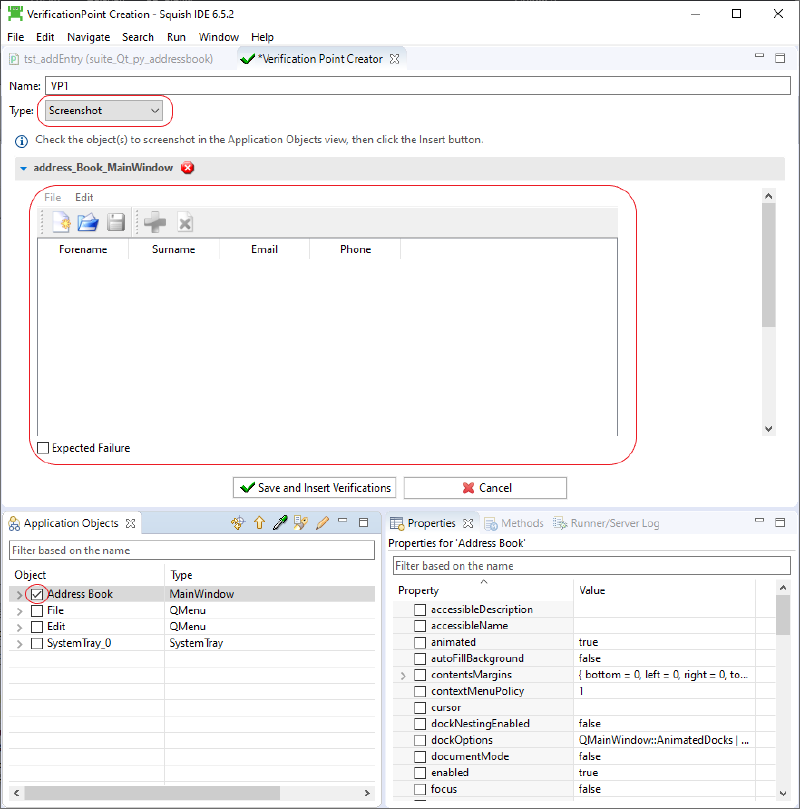Click the yellow up arrow icon

pos(259,523)
